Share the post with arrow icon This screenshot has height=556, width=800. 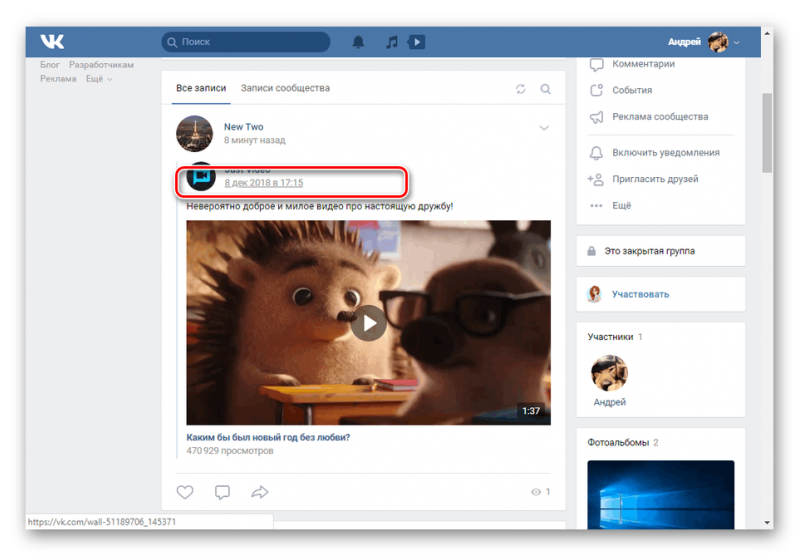coord(260,492)
